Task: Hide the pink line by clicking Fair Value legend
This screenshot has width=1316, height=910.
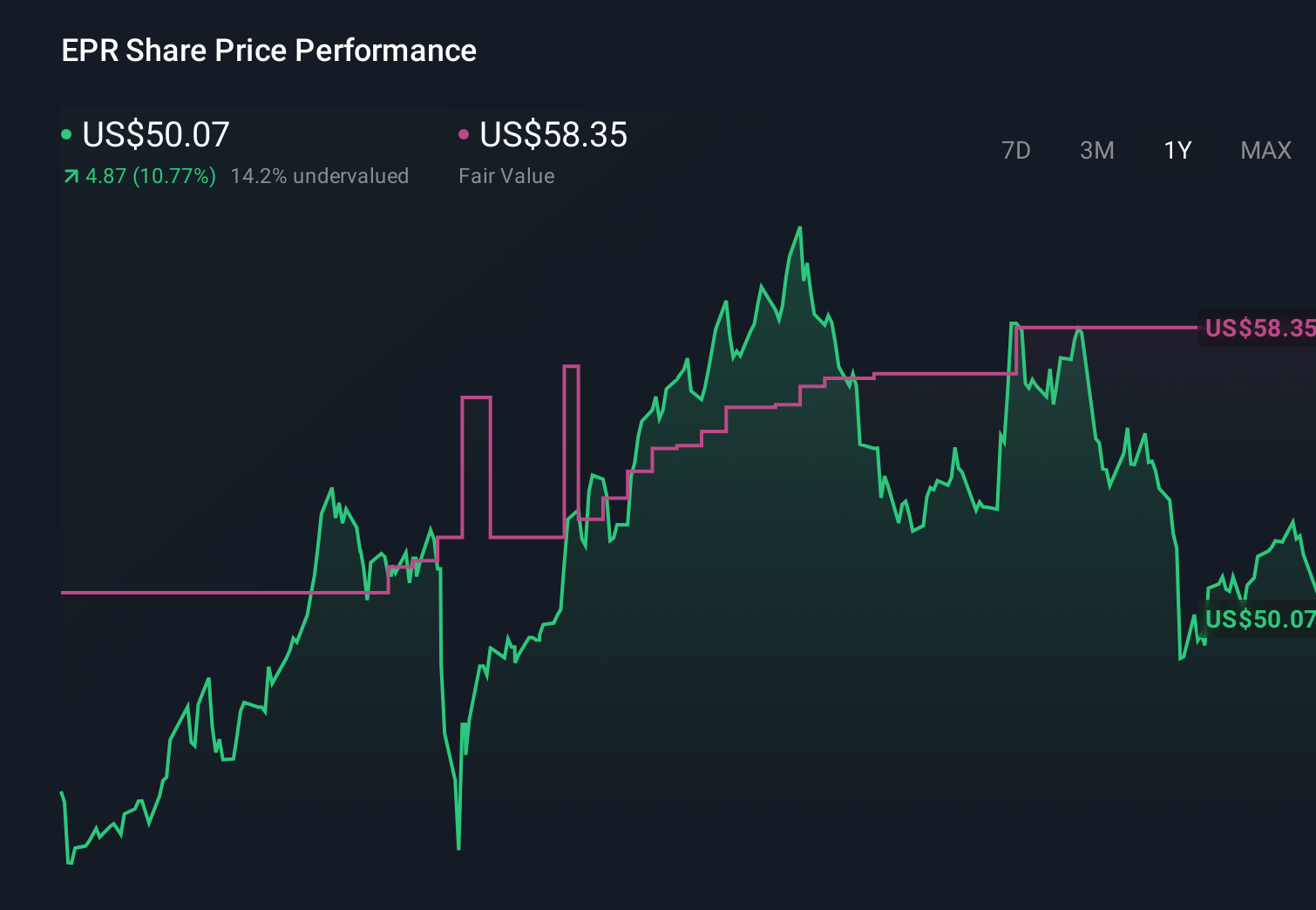Action: pos(505,175)
